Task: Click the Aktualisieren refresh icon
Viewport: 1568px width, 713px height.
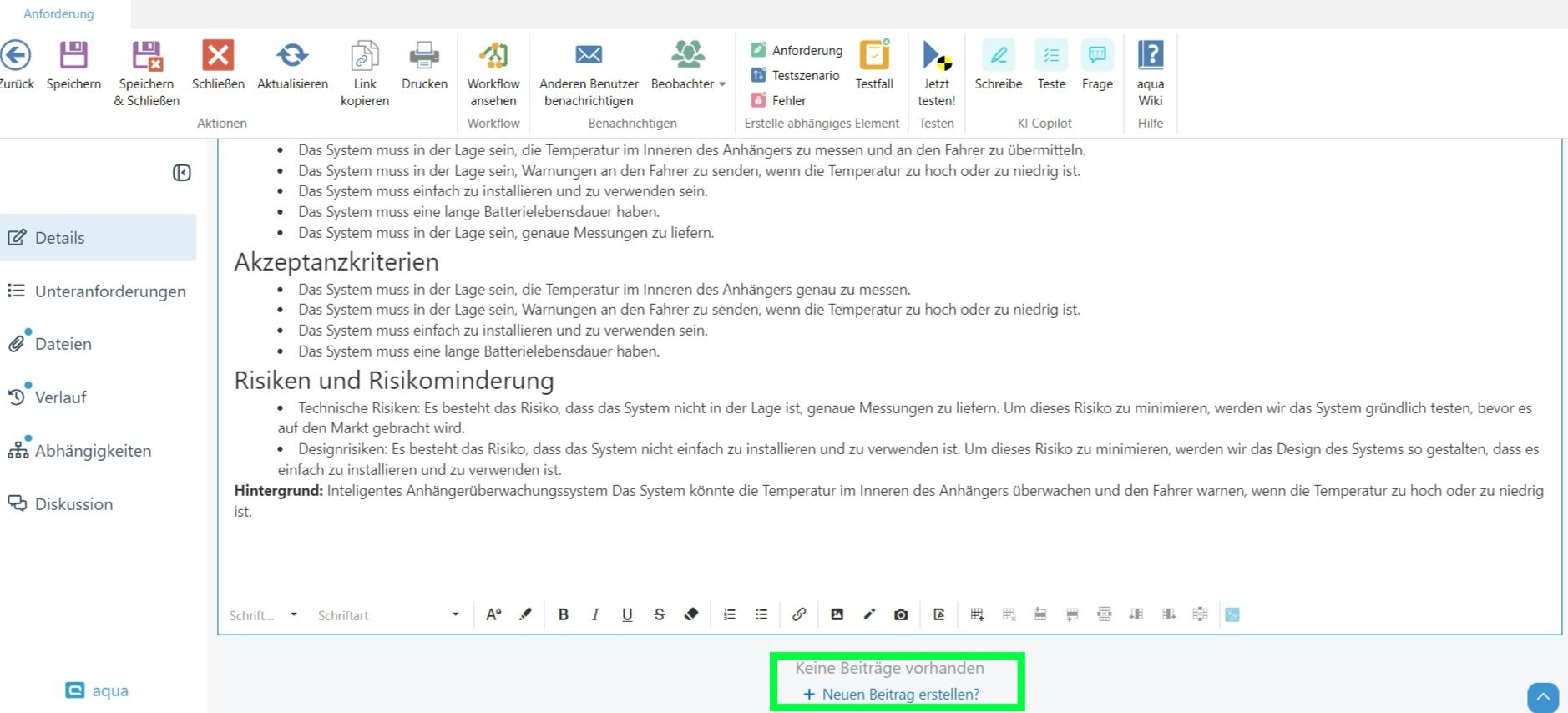Action: [292, 56]
